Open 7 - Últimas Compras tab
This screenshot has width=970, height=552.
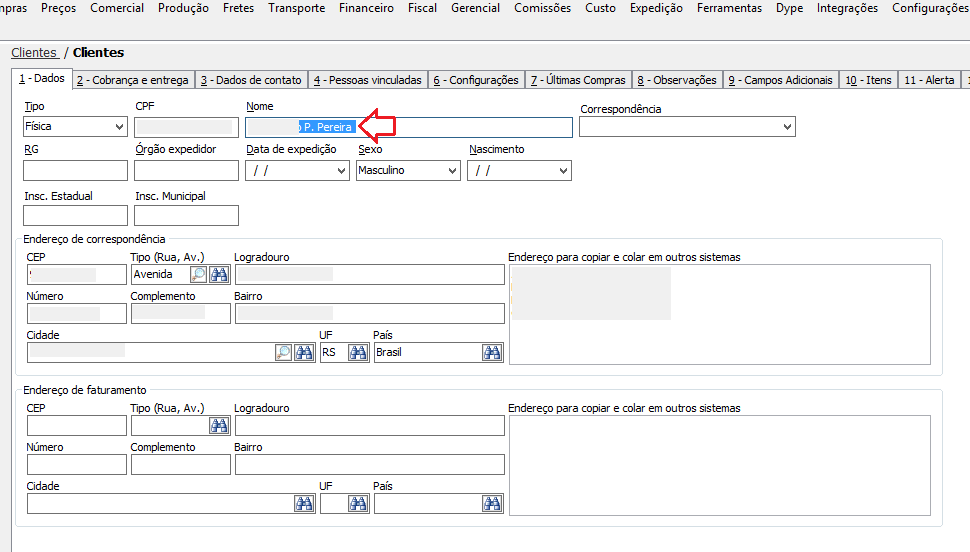tap(578, 80)
